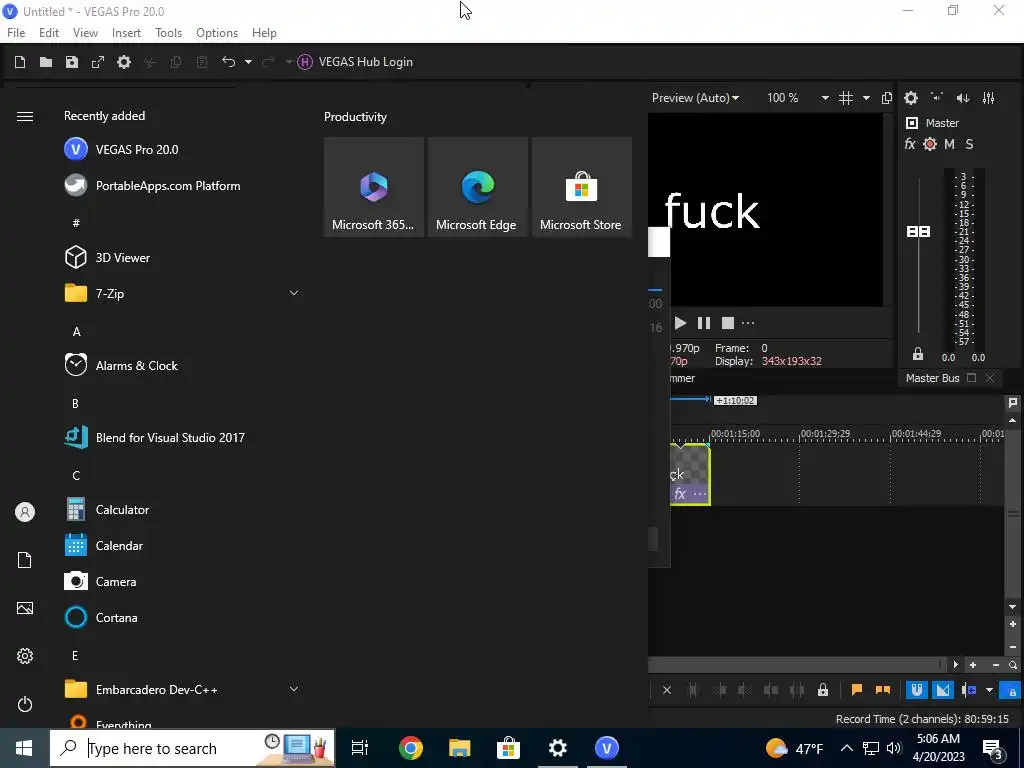Open the overlays dropdown arrow beside grid icon
Screen dimensions: 1024x768
click(x=866, y=98)
